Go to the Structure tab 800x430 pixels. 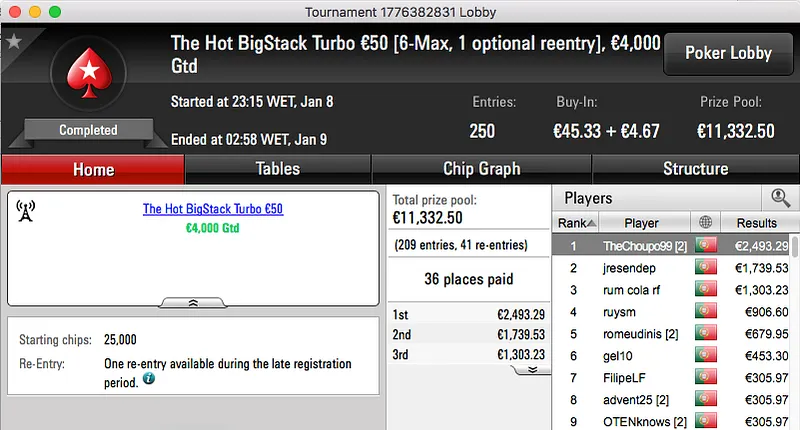point(695,169)
